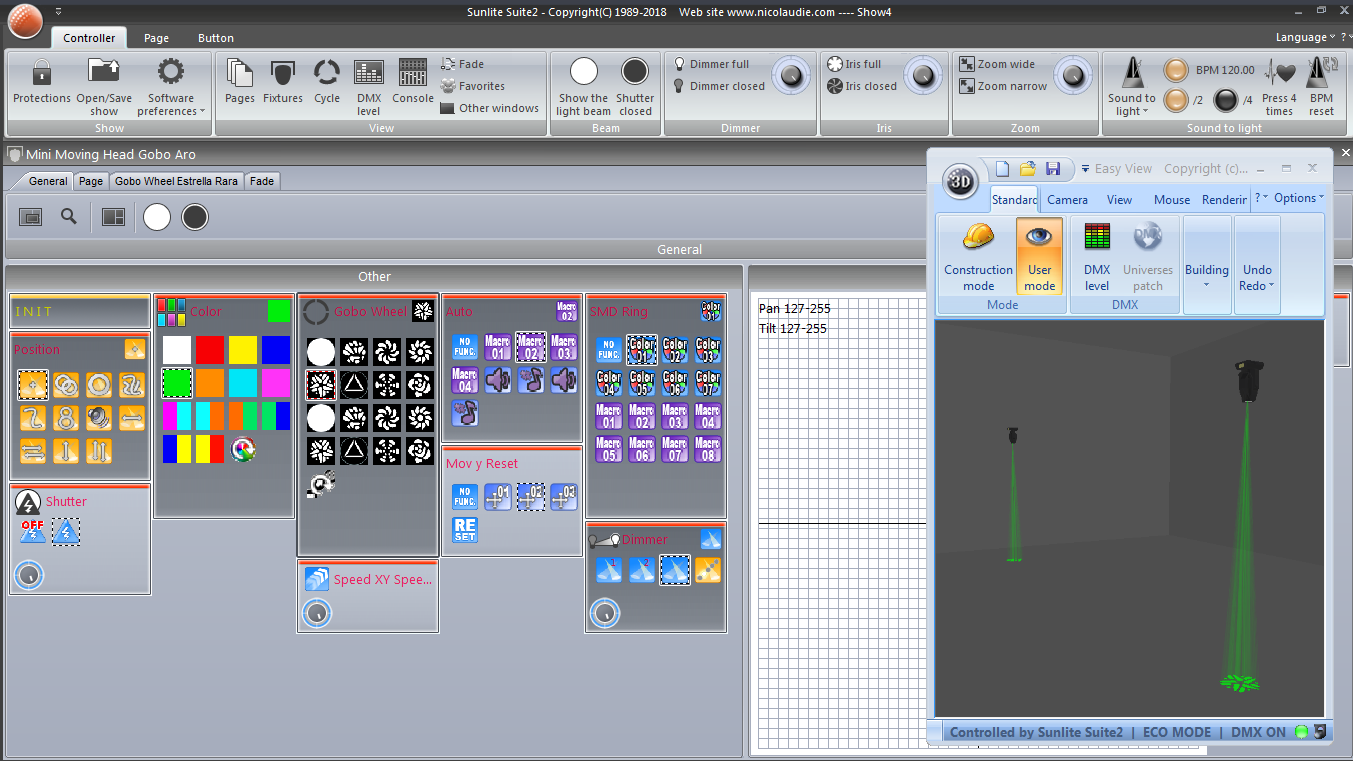Open the Gobo Wheel Estrella Rara tab

176,181
